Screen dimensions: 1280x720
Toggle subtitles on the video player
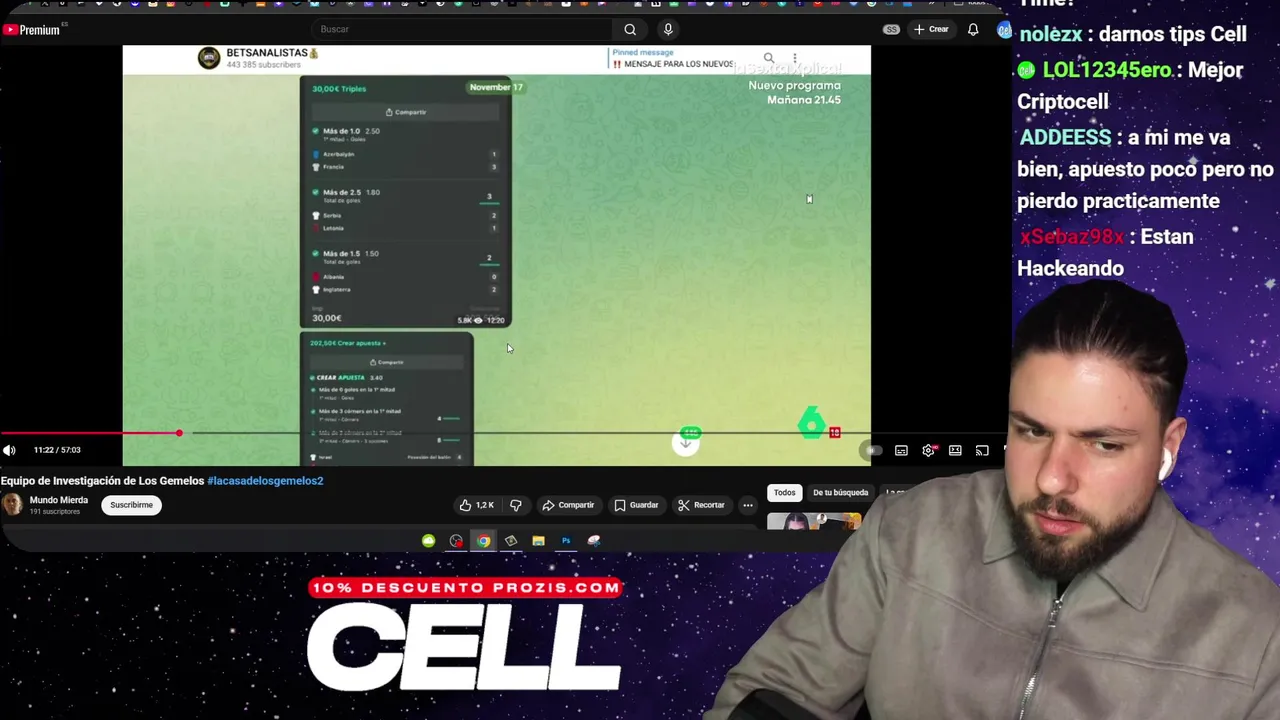pos(901,451)
